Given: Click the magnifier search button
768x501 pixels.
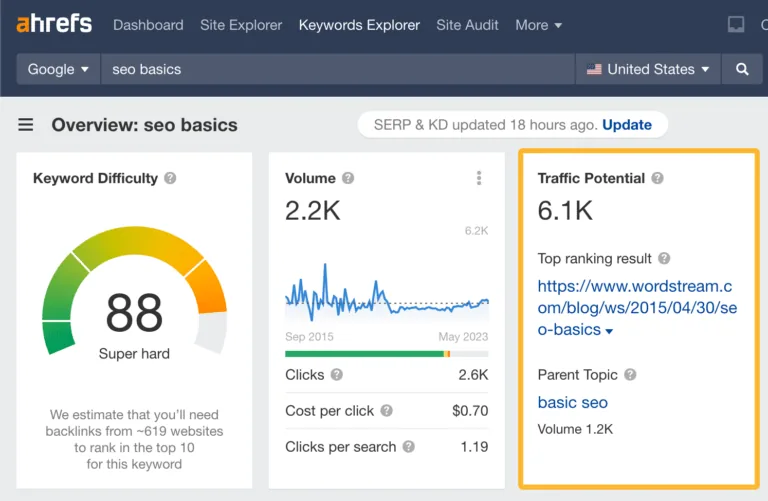Looking at the screenshot, I should pos(742,69).
